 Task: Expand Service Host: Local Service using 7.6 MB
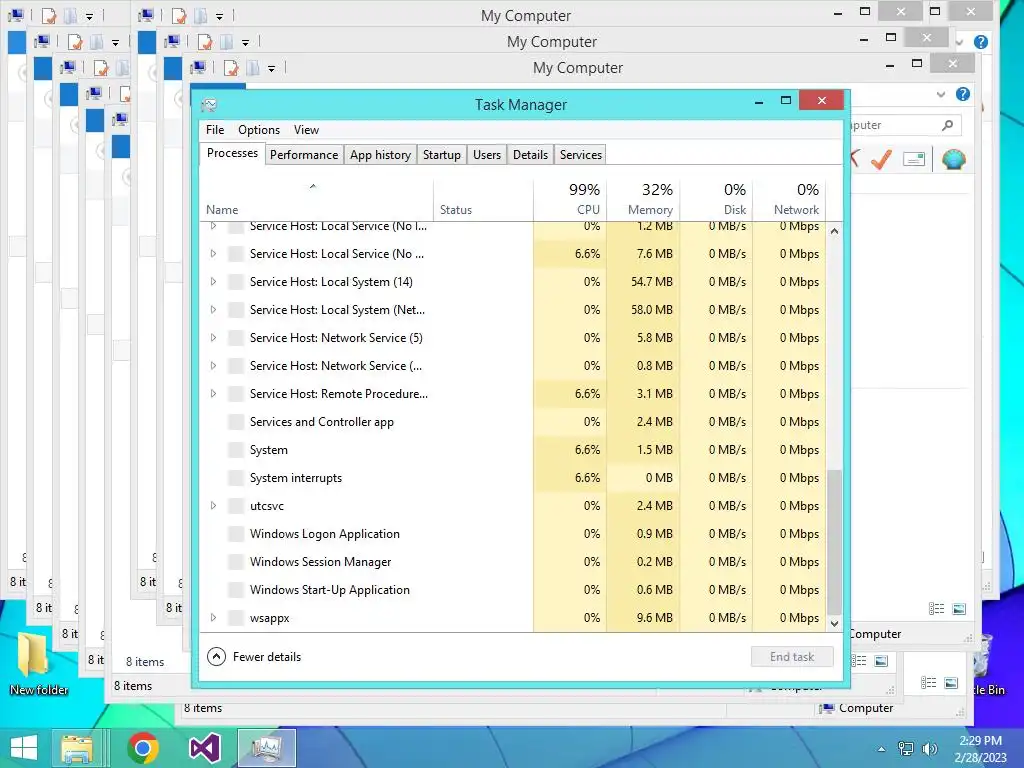[x=213, y=253]
